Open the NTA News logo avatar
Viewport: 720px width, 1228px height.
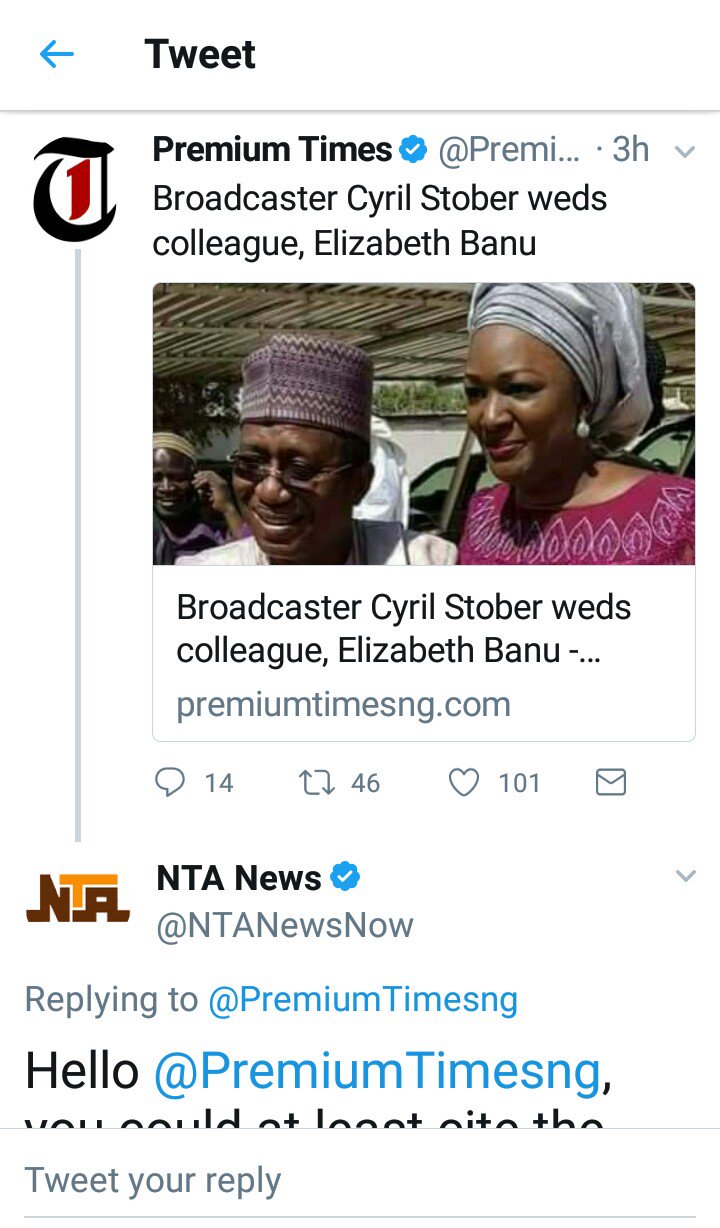click(78, 897)
